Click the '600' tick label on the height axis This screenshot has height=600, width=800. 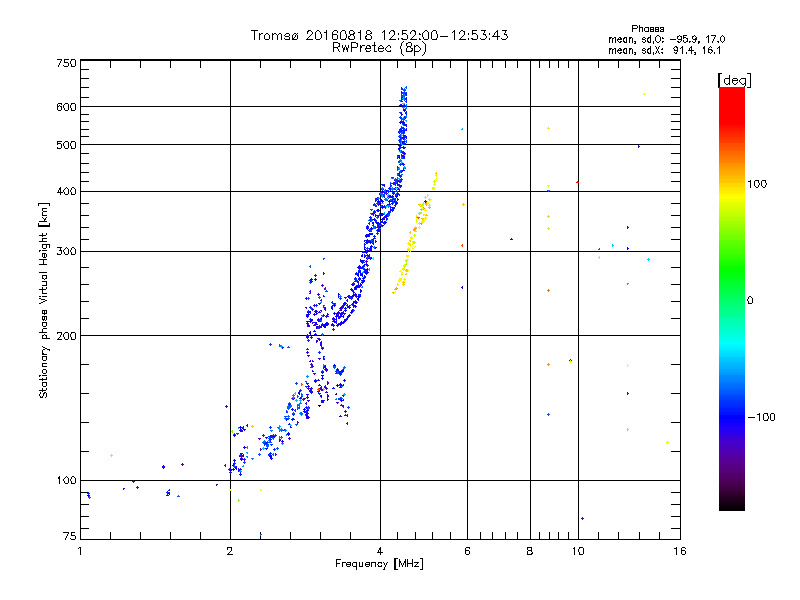click(x=66, y=107)
